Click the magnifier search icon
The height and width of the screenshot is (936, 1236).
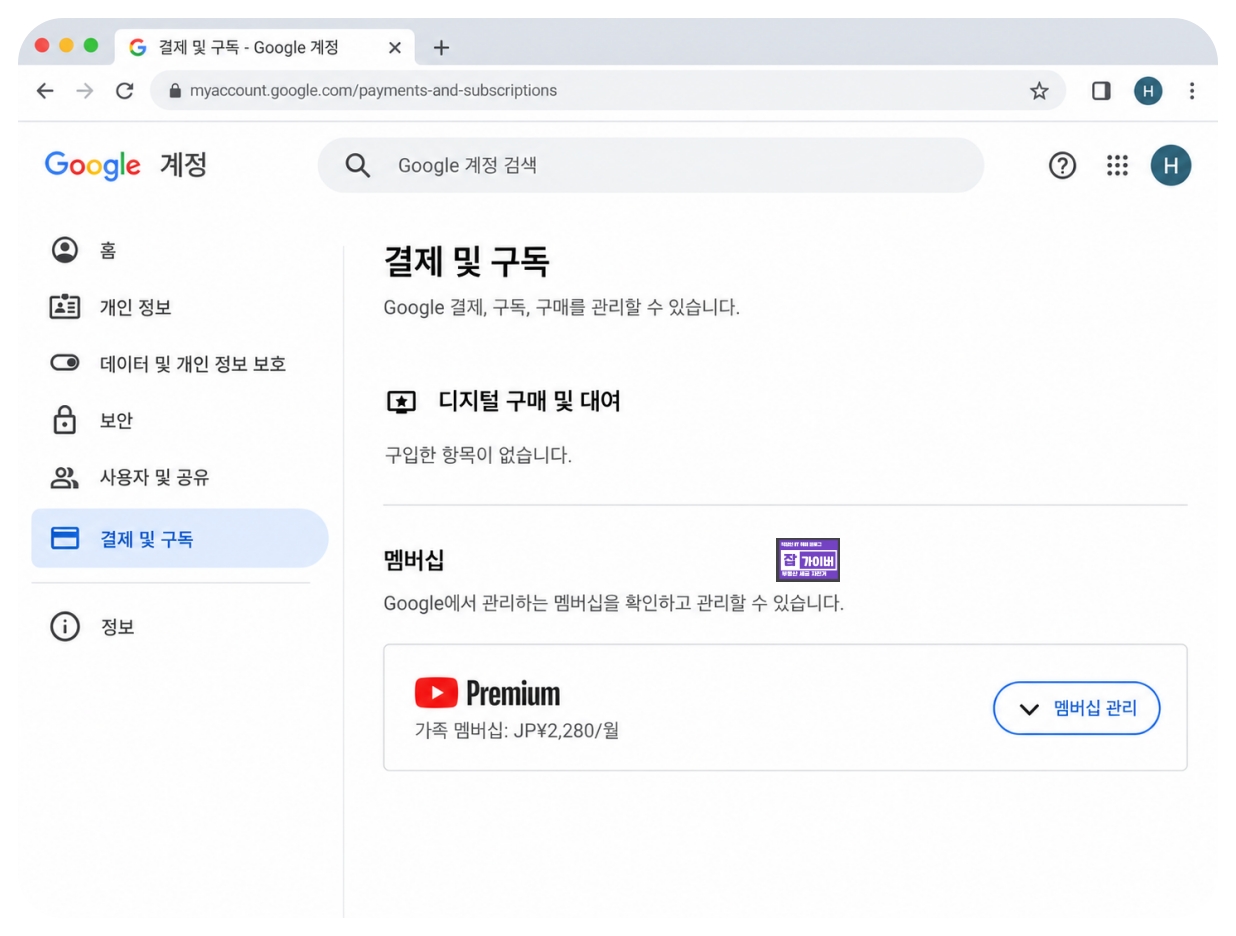(x=357, y=165)
